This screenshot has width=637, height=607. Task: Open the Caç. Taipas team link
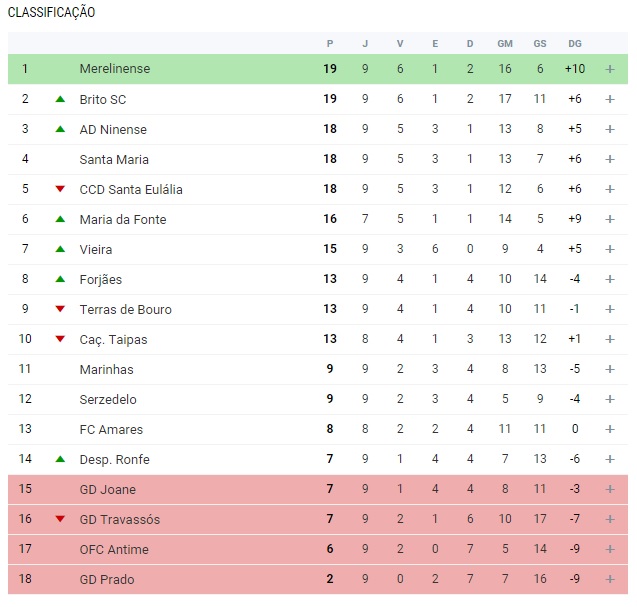(x=113, y=340)
